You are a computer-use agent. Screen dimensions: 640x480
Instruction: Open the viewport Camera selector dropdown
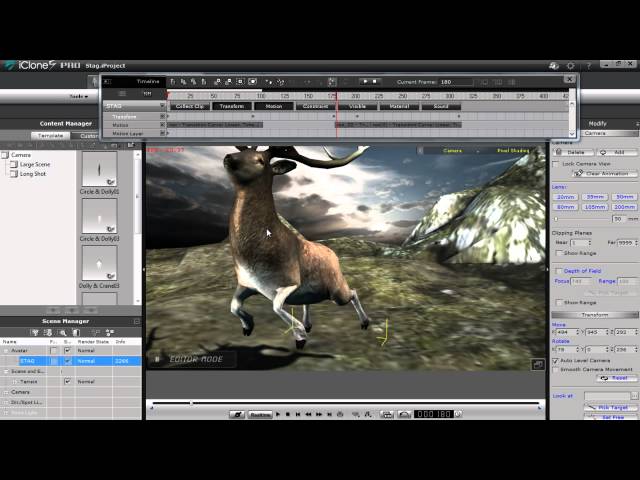coord(452,151)
